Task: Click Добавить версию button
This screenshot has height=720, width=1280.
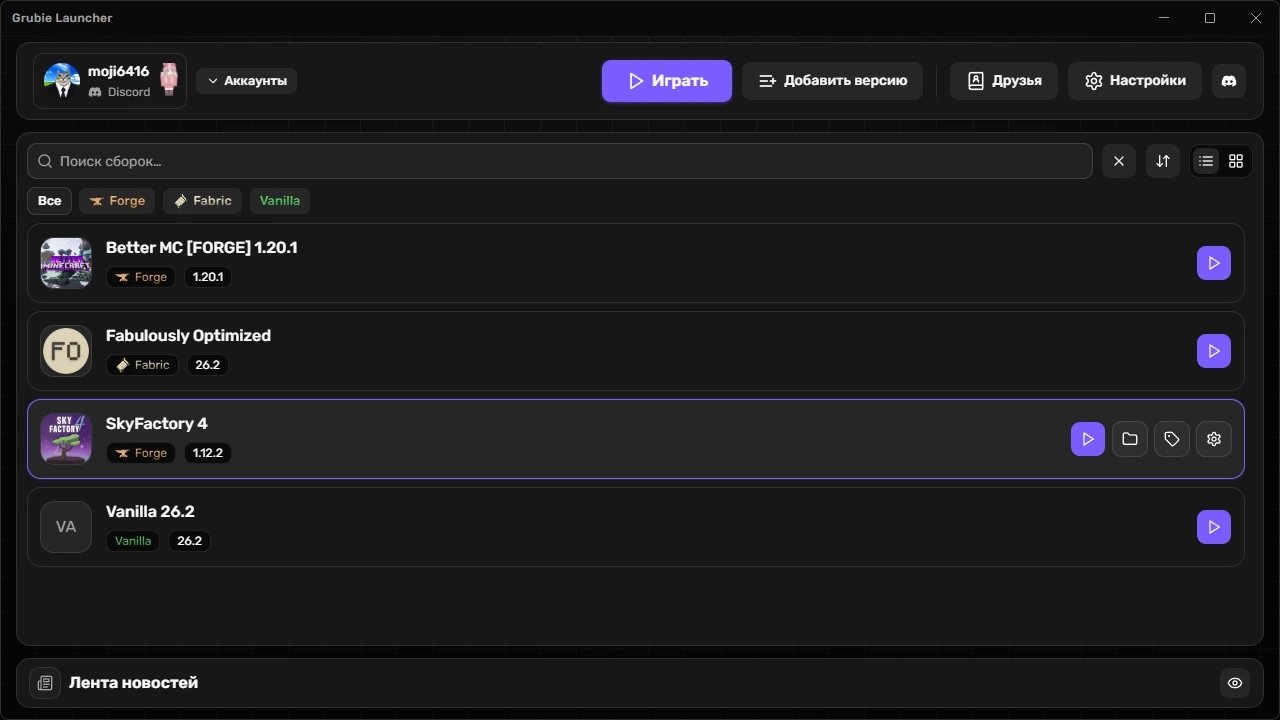Action: (832, 81)
